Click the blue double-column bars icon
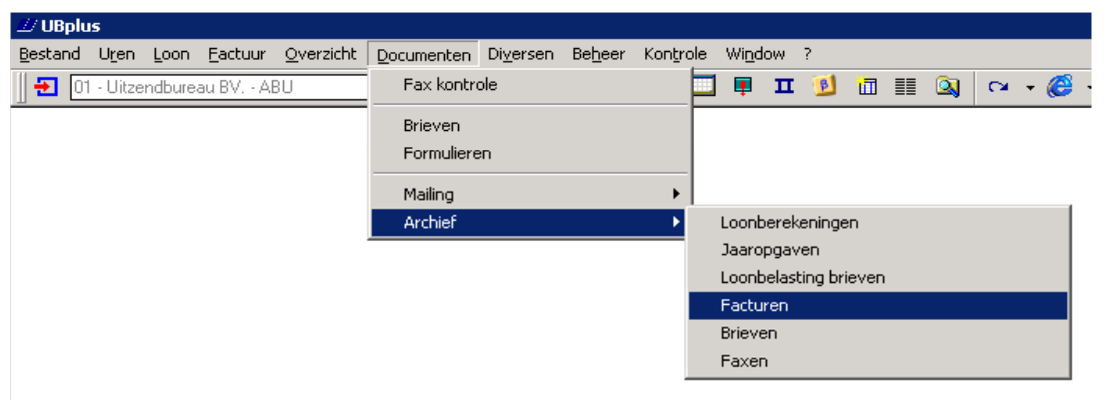The height and width of the screenshot is (400, 1104). 784,87
